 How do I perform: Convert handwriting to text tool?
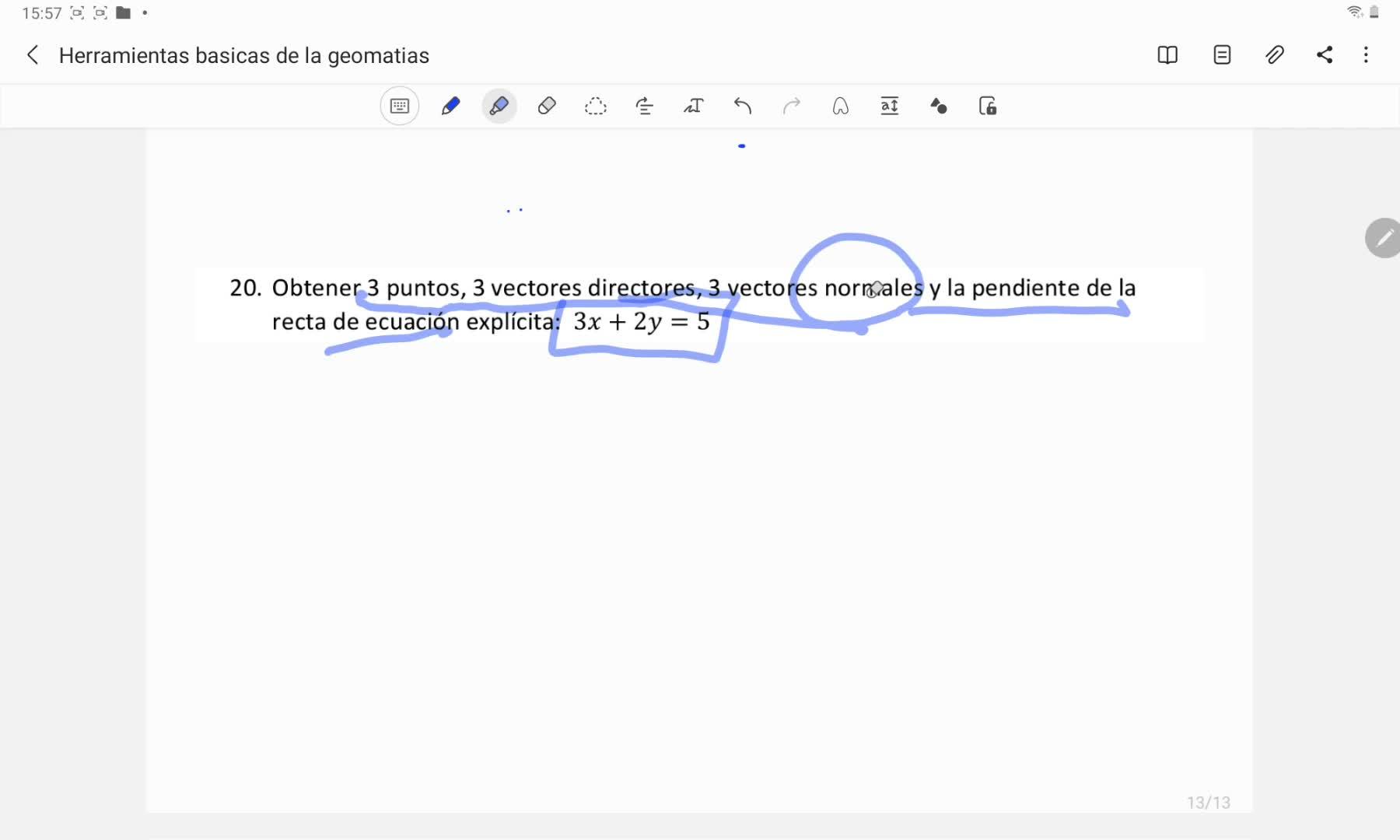point(693,106)
